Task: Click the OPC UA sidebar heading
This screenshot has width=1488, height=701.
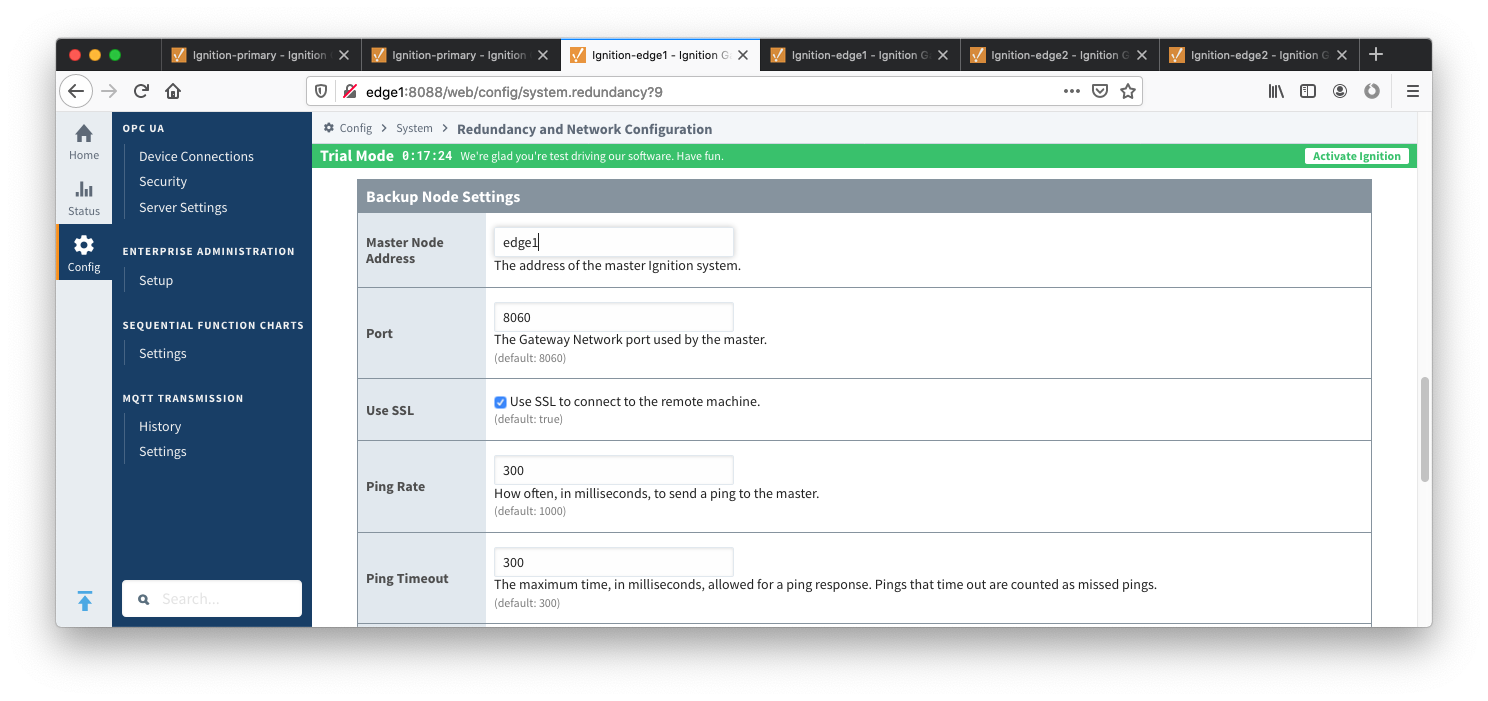Action: point(143,128)
